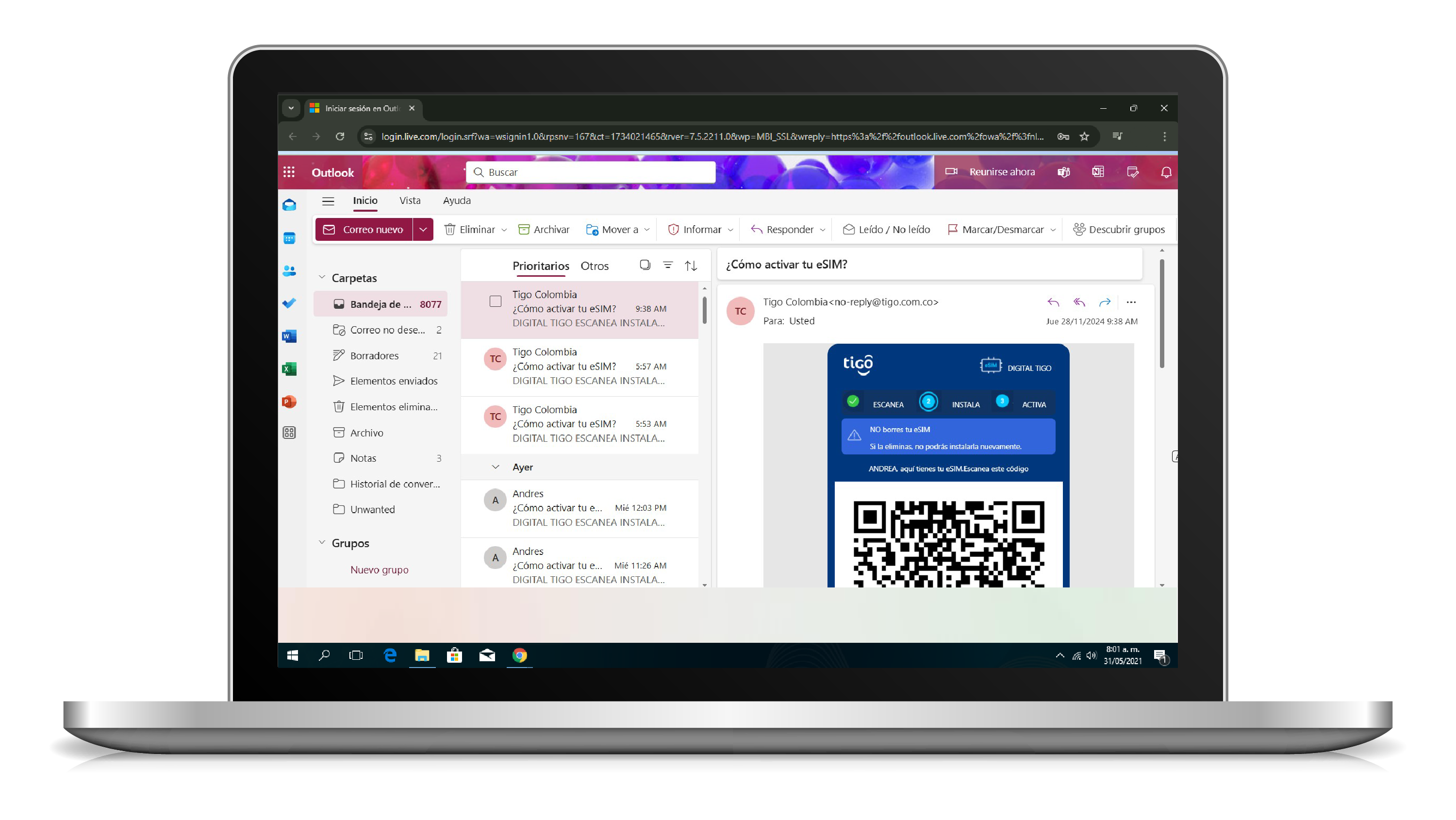Toggle navigation pane hamburger button
Screen dimensions: 1456x820
tap(328, 201)
